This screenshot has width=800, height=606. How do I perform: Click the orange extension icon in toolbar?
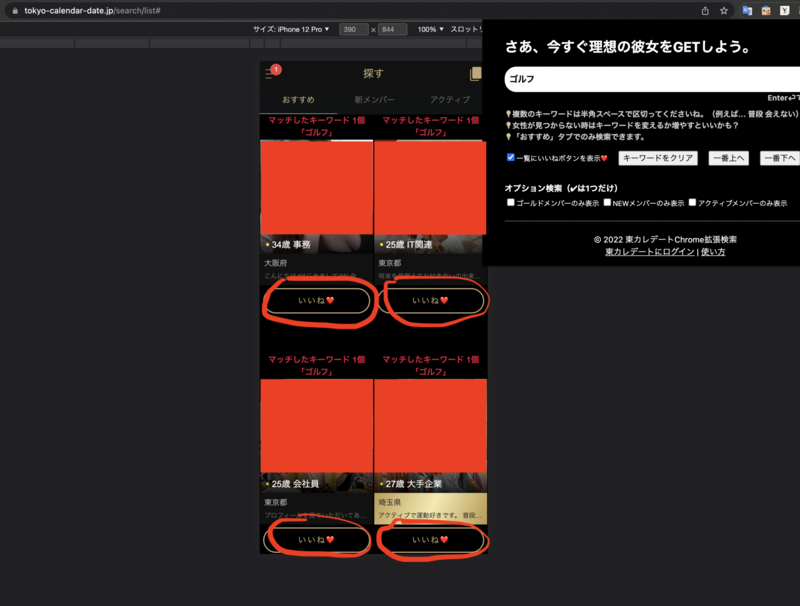pos(766,11)
